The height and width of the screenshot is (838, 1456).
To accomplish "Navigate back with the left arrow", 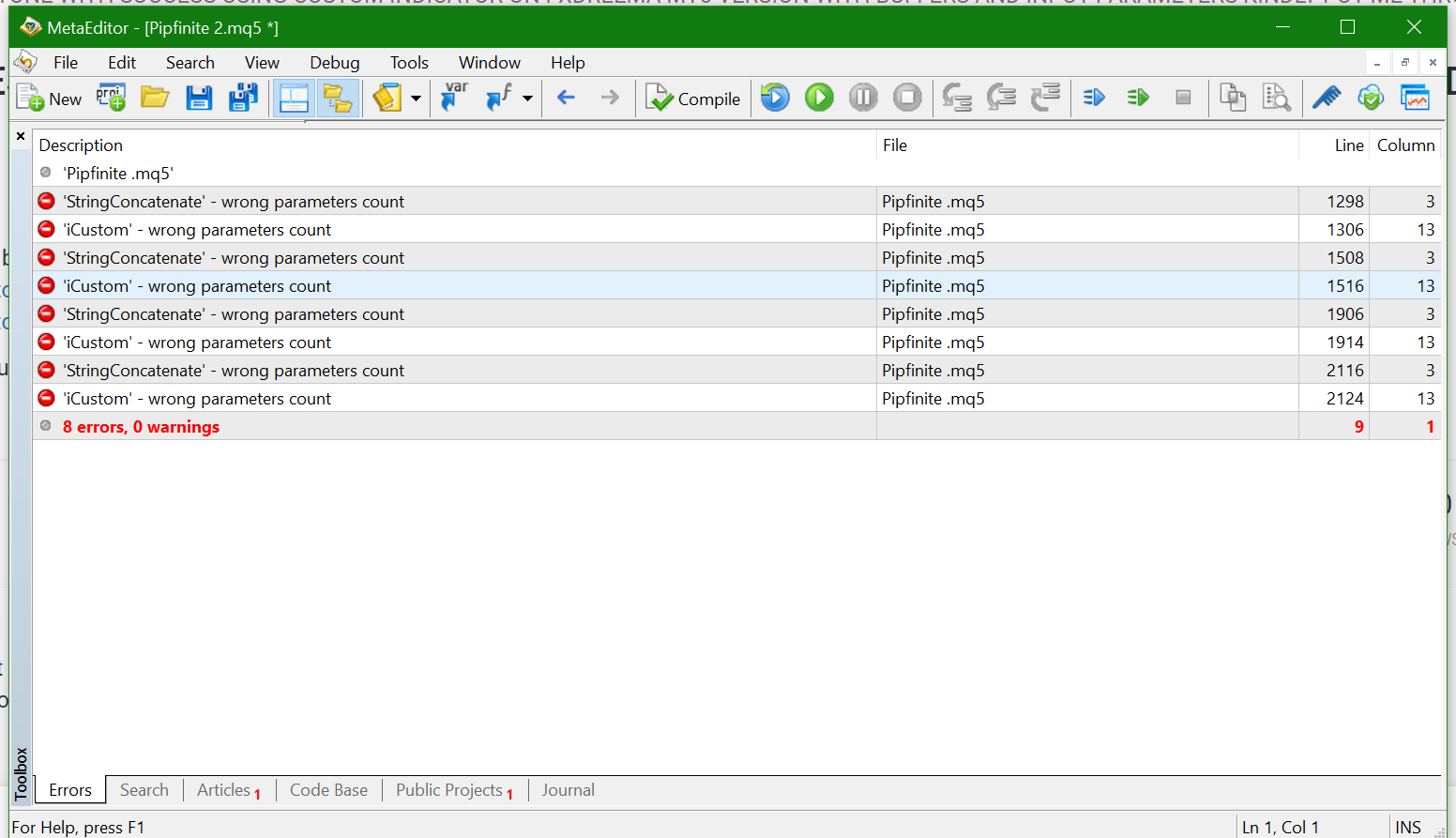I will point(566,98).
